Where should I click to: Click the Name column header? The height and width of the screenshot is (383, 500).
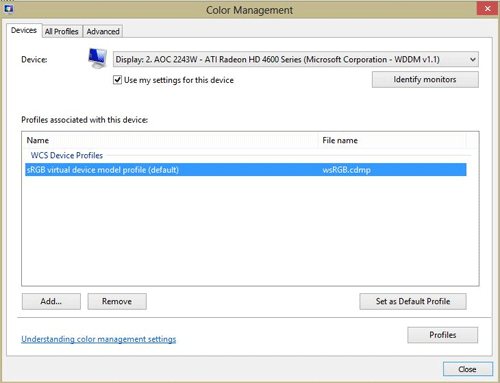pyautogui.click(x=171, y=140)
